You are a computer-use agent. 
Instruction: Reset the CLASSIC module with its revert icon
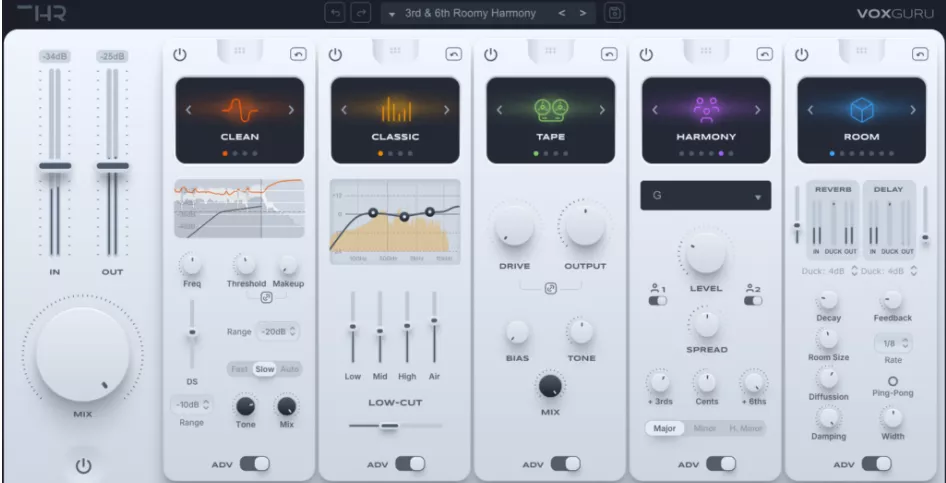pos(454,54)
